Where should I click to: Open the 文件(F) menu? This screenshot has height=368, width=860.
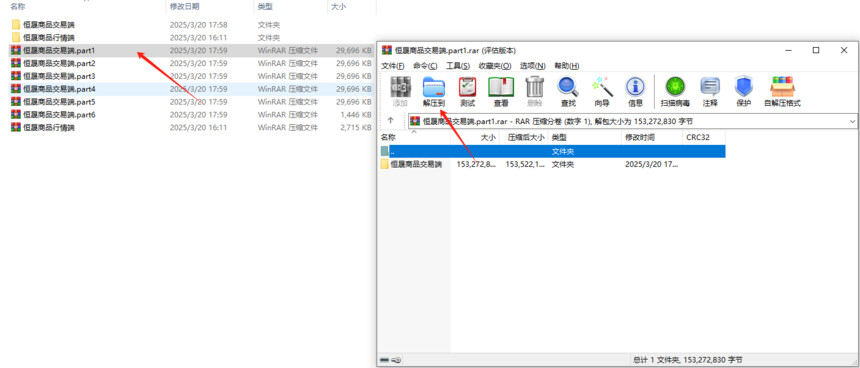(x=393, y=66)
